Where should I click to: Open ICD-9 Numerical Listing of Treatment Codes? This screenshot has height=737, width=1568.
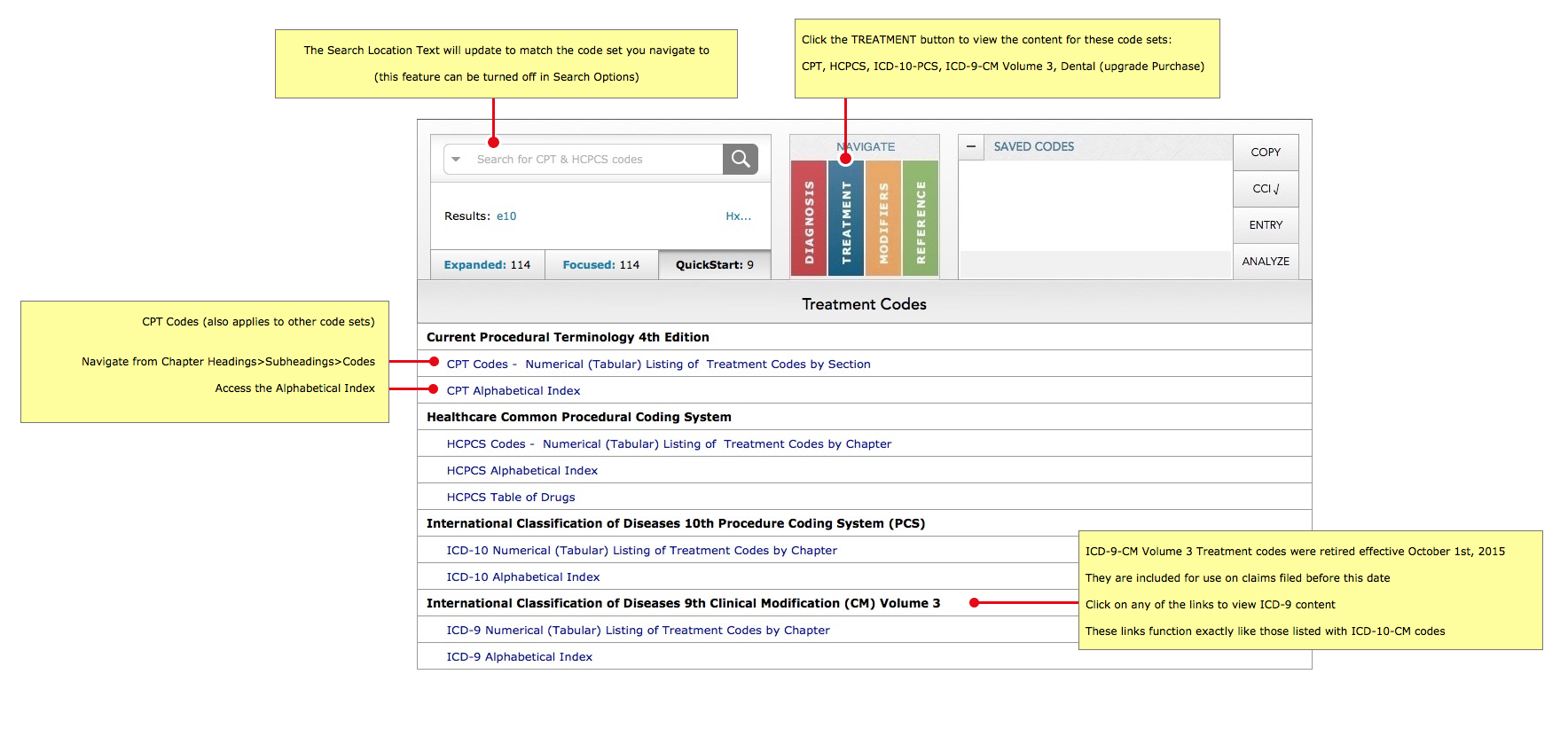[x=639, y=631]
